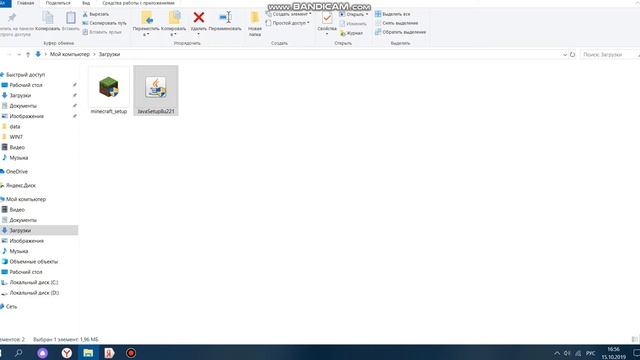640x360 pixels.
Task: Open Средства работы с приложениями tab
Action: (x=138, y=3)
